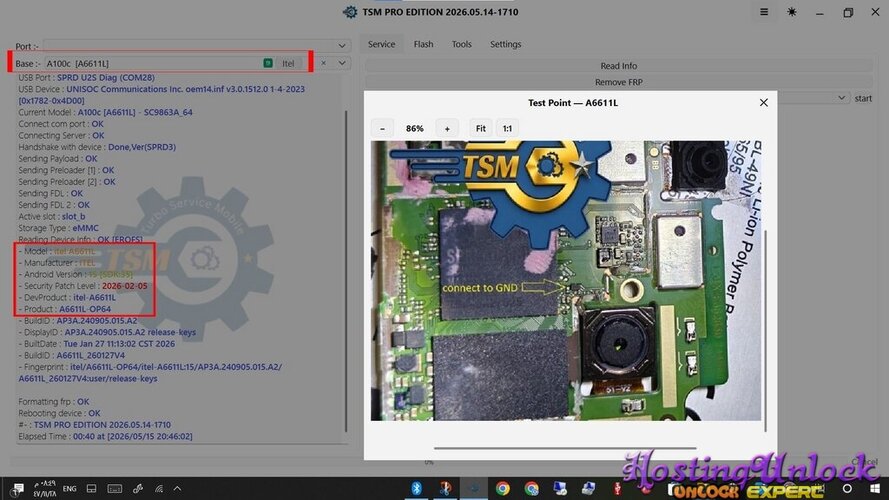The image size is (889, 500).
Task: Open the hamburger menu in title bar
Action: tap(764, 12)
